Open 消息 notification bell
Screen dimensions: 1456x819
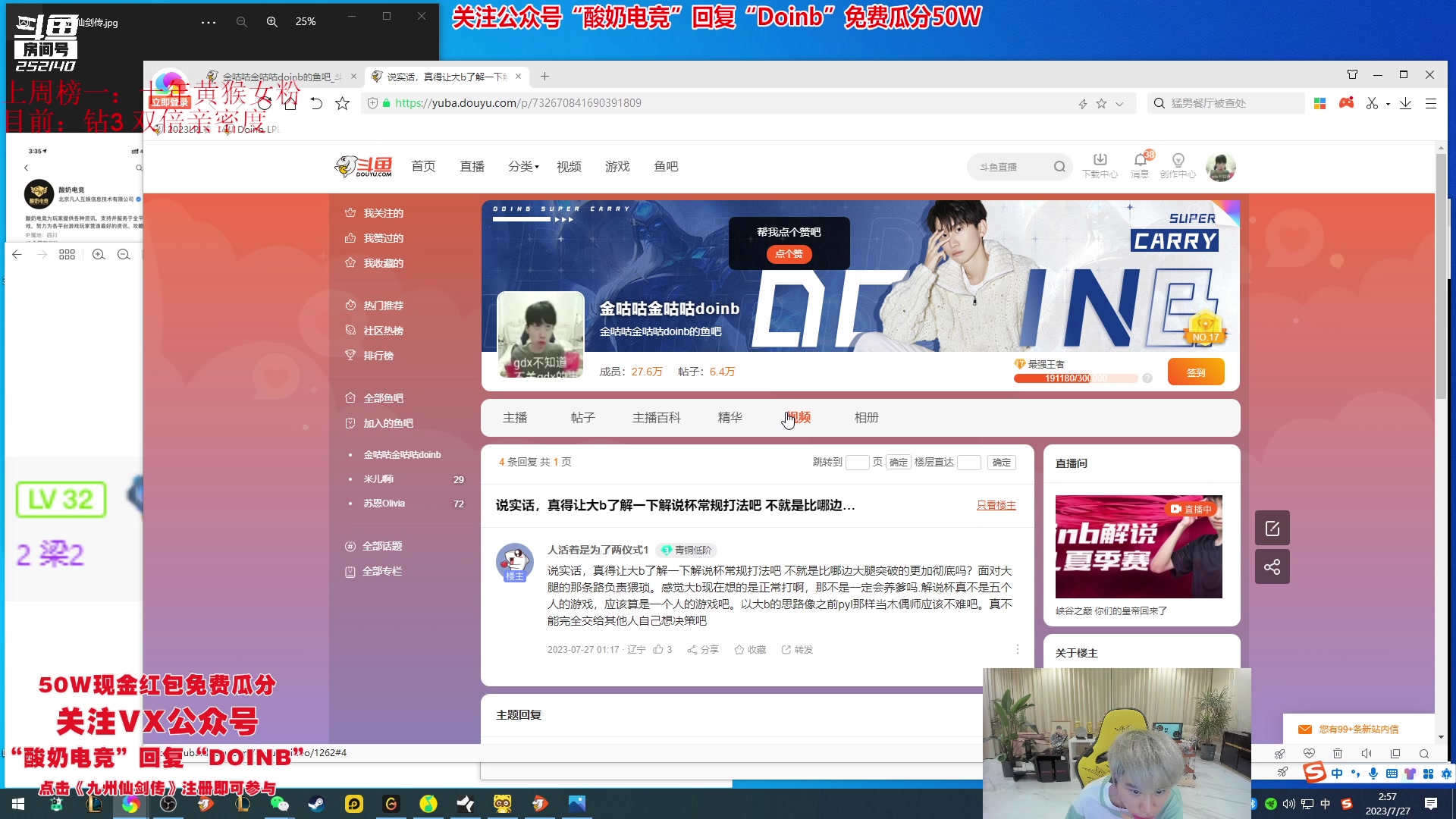(x=1140, y=165)
